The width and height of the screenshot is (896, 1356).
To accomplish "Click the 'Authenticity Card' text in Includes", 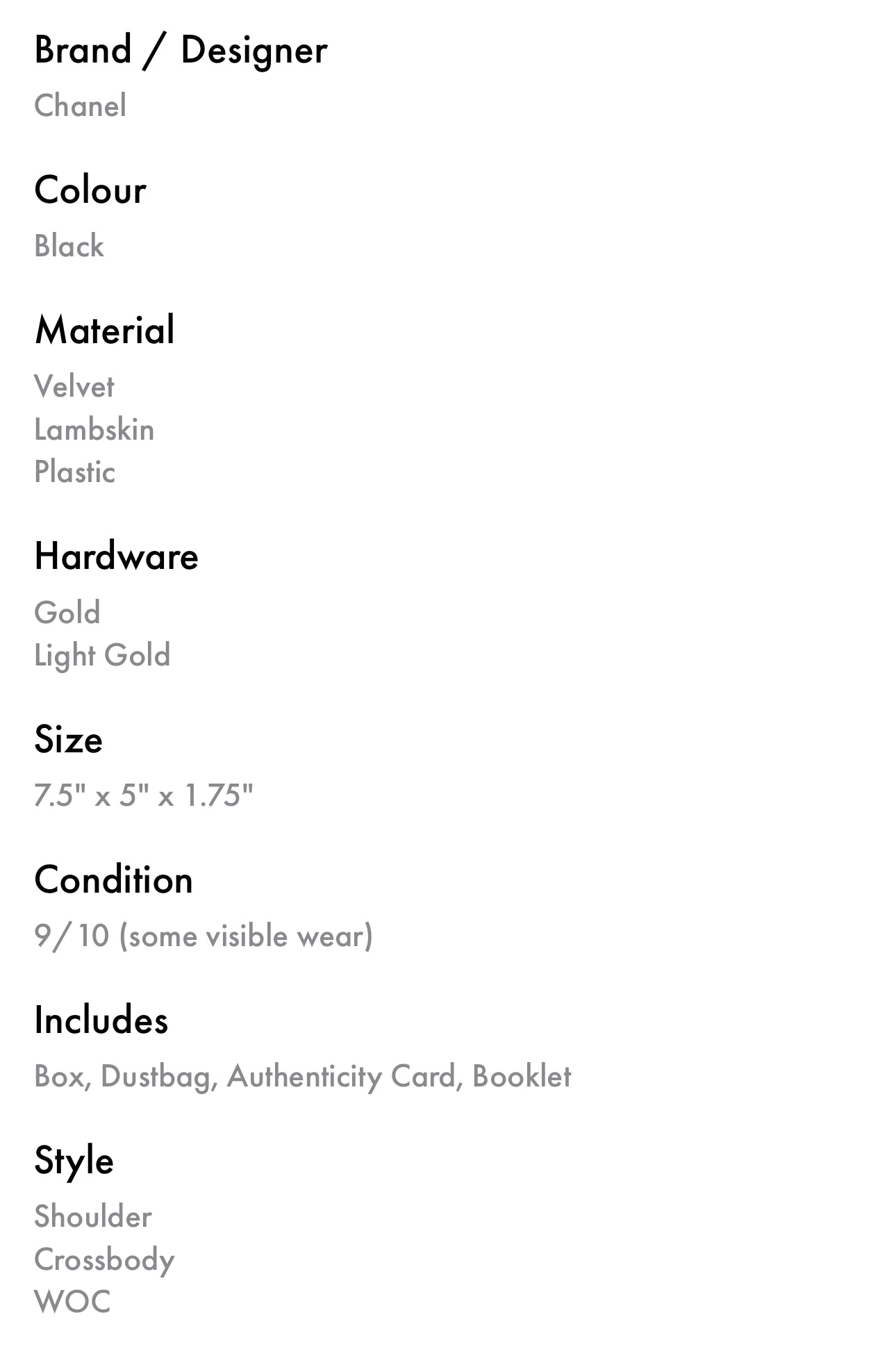I will (341, 1077).
